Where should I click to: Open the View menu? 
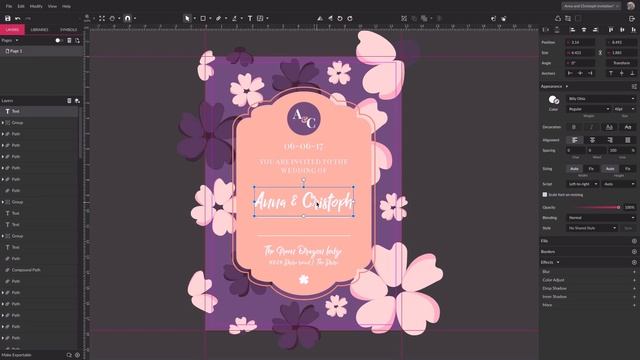[52, 6]
